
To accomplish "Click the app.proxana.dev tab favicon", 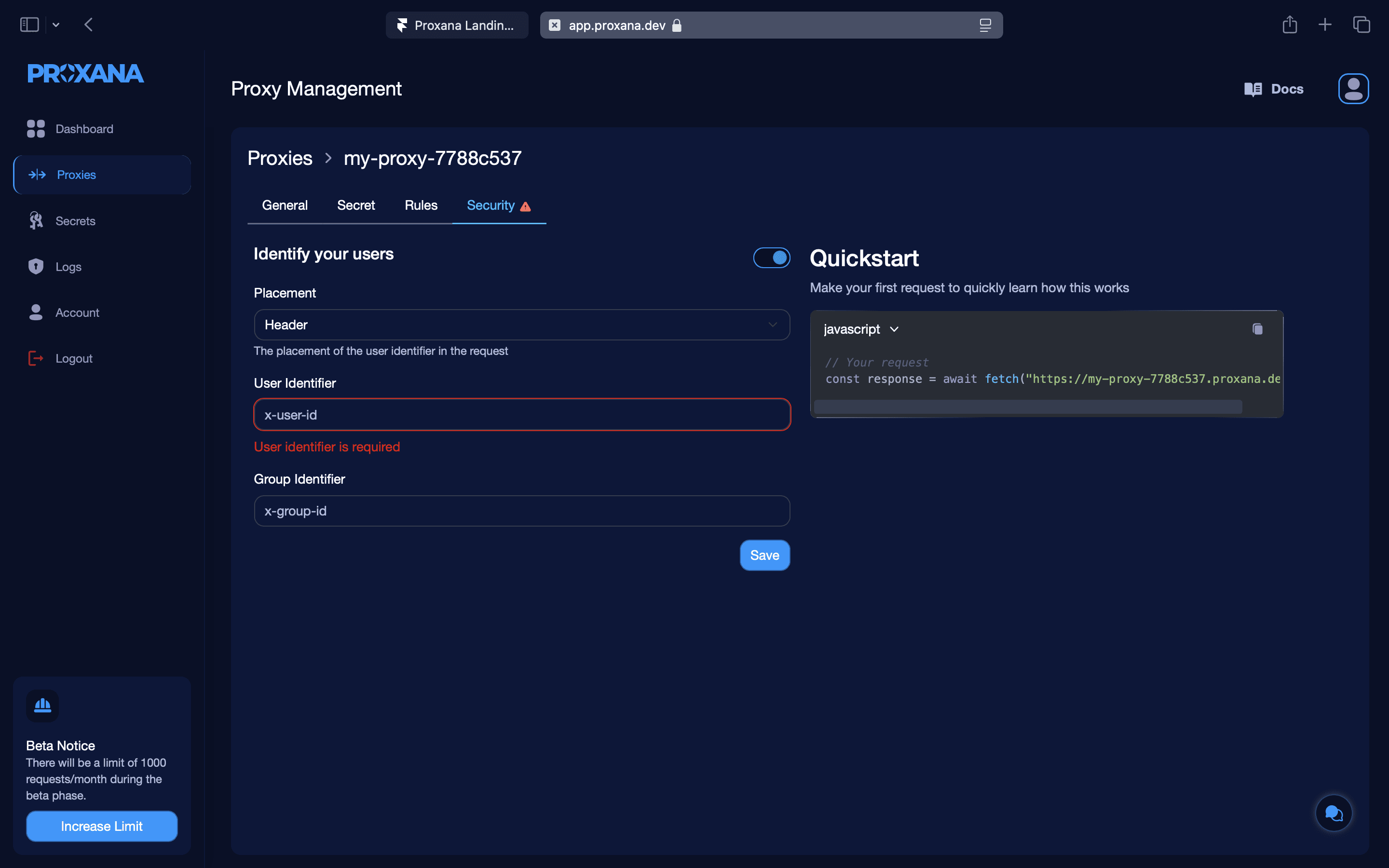I will (x=555, y=25).
